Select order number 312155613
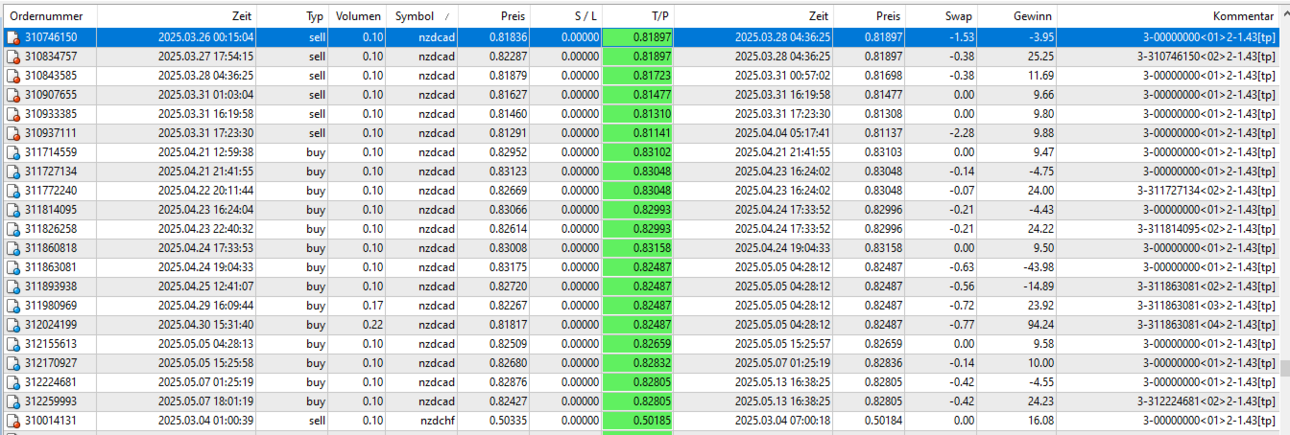Screen dimensions: 1290x435 53,344
